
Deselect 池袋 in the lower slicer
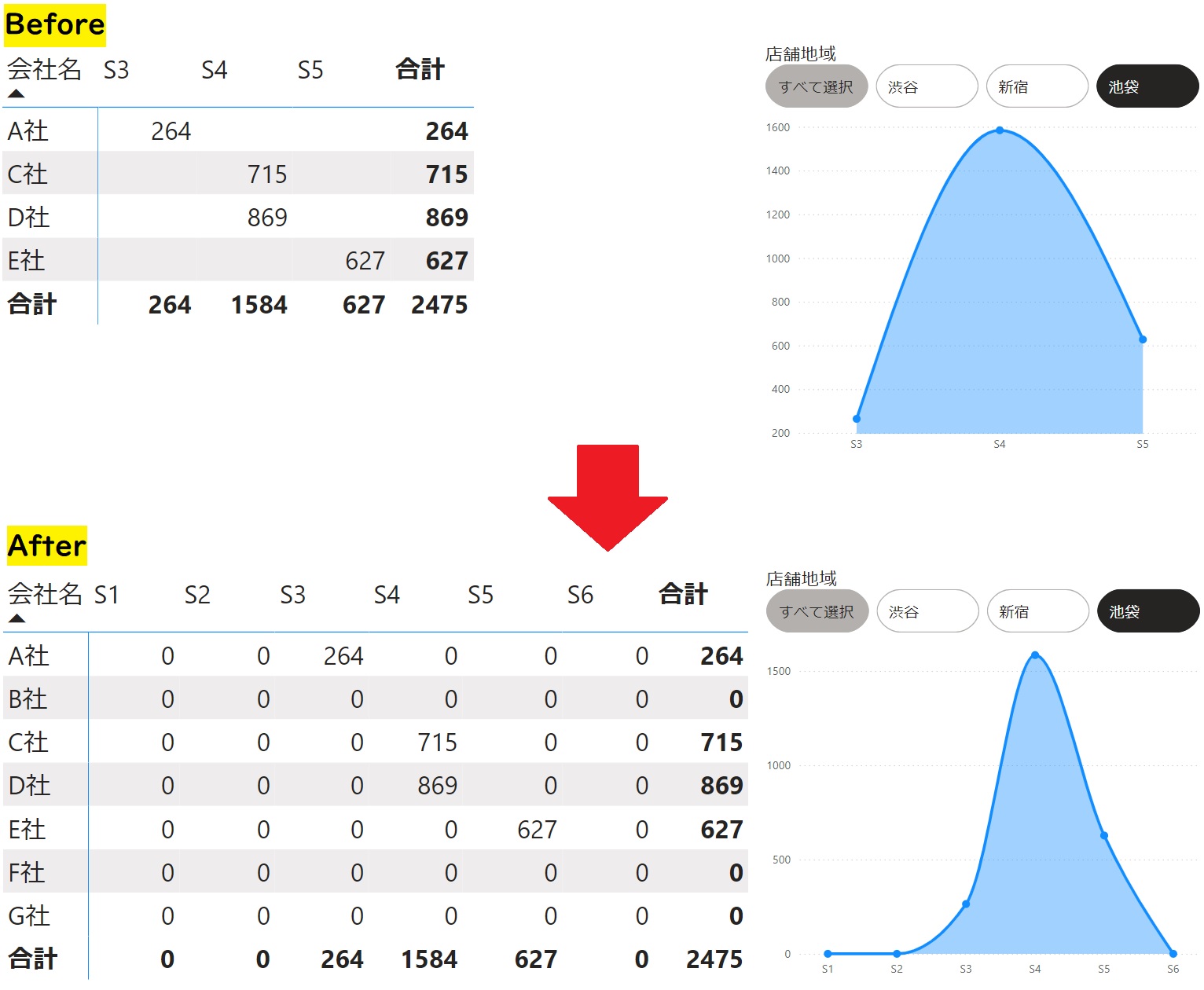click(x=1147, y=611)
